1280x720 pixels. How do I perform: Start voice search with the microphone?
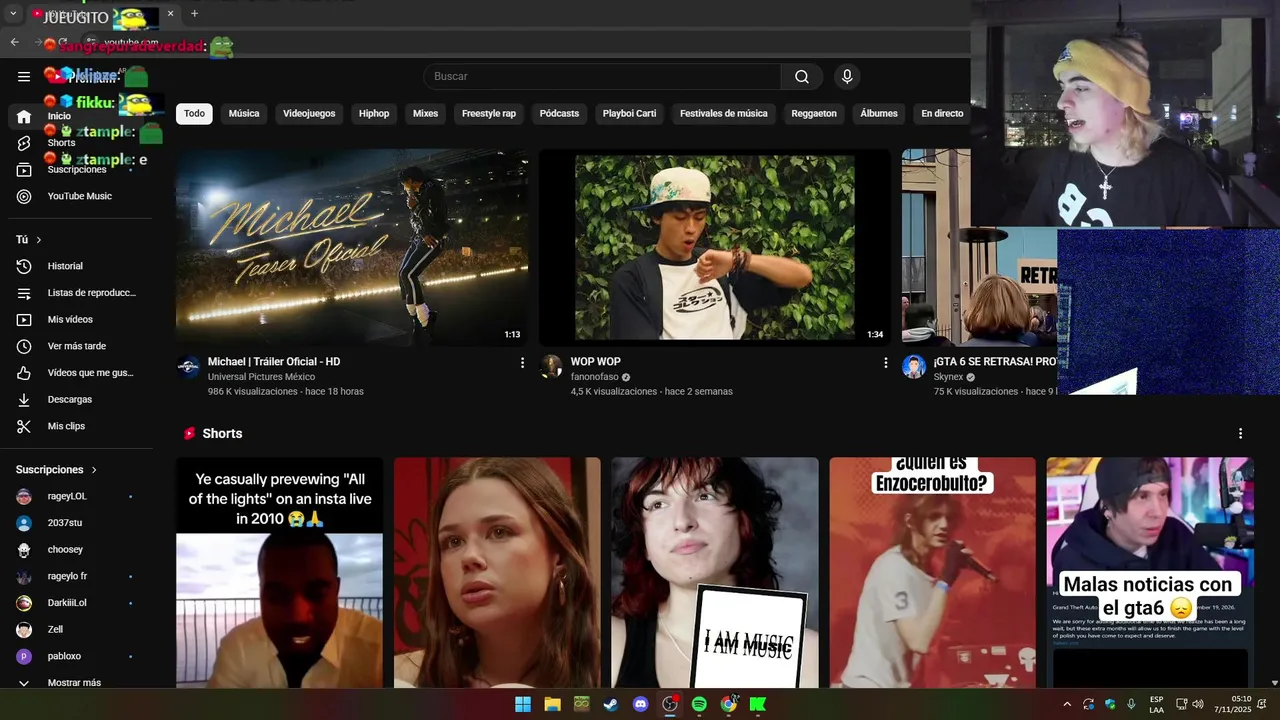[x=847, y=77]
